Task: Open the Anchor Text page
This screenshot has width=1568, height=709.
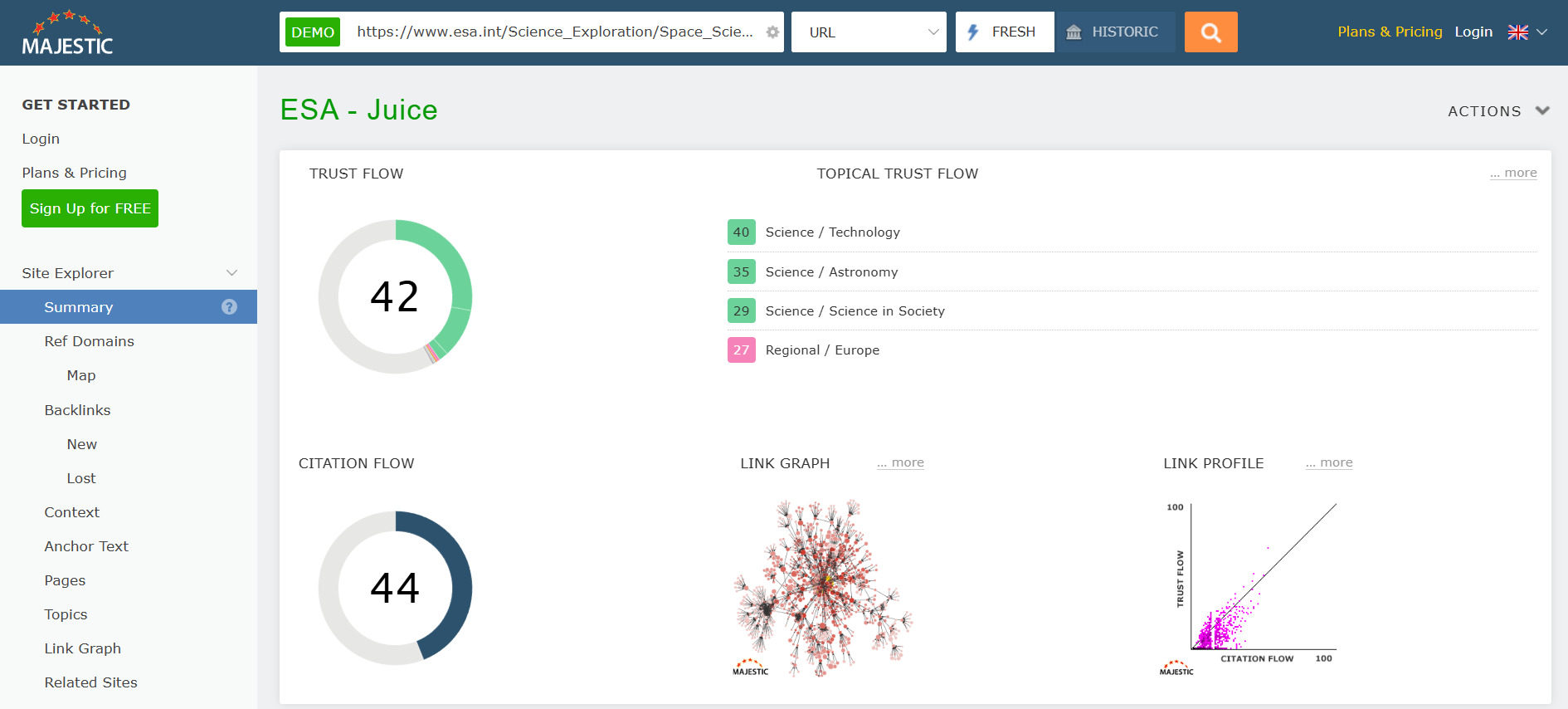Action: [x=86, y=546]
